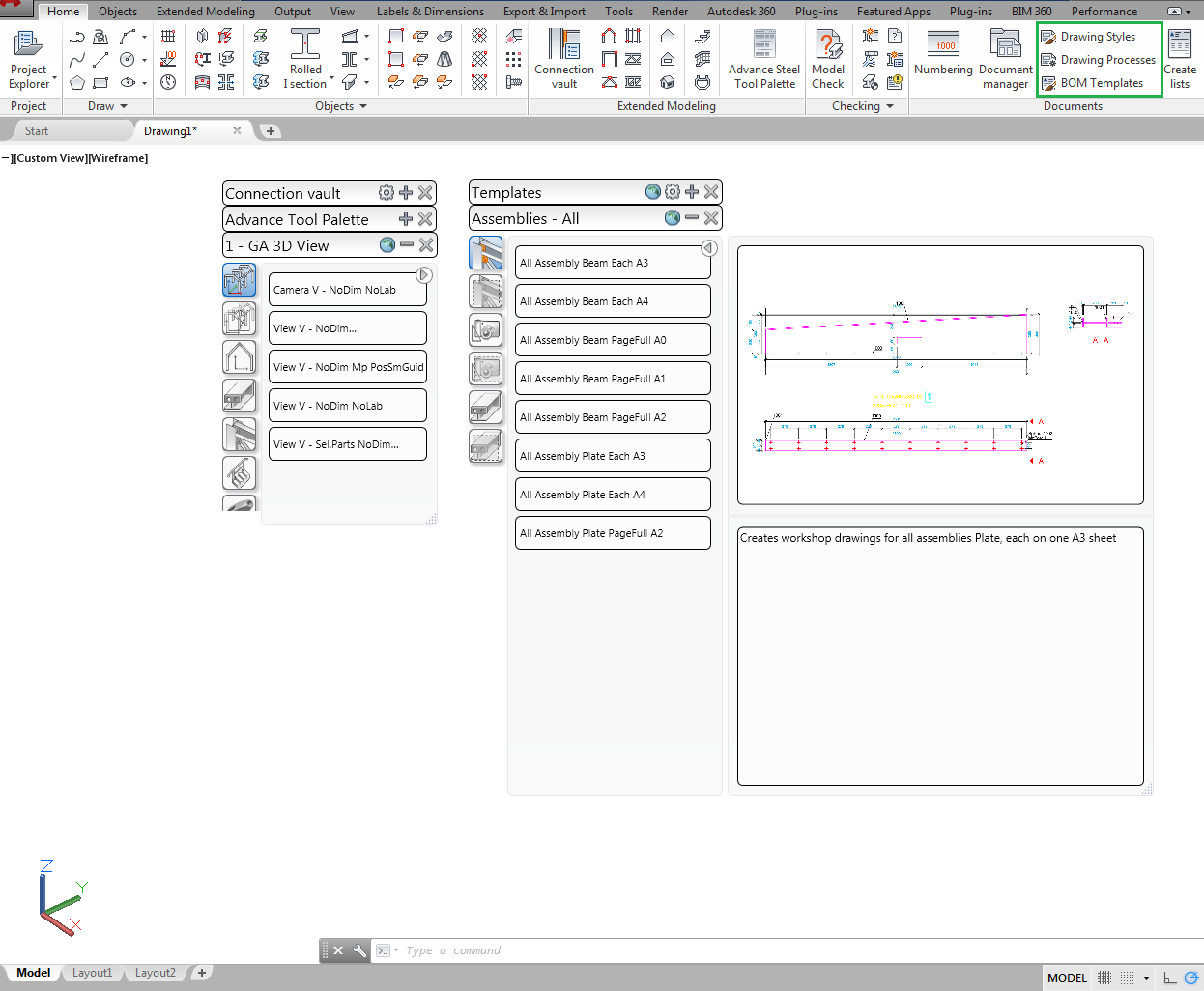The height and width of the screenshot is (991, 1204).
Task: Switch to the Extended Modeling ribbon tab
Action: (206, 12)
